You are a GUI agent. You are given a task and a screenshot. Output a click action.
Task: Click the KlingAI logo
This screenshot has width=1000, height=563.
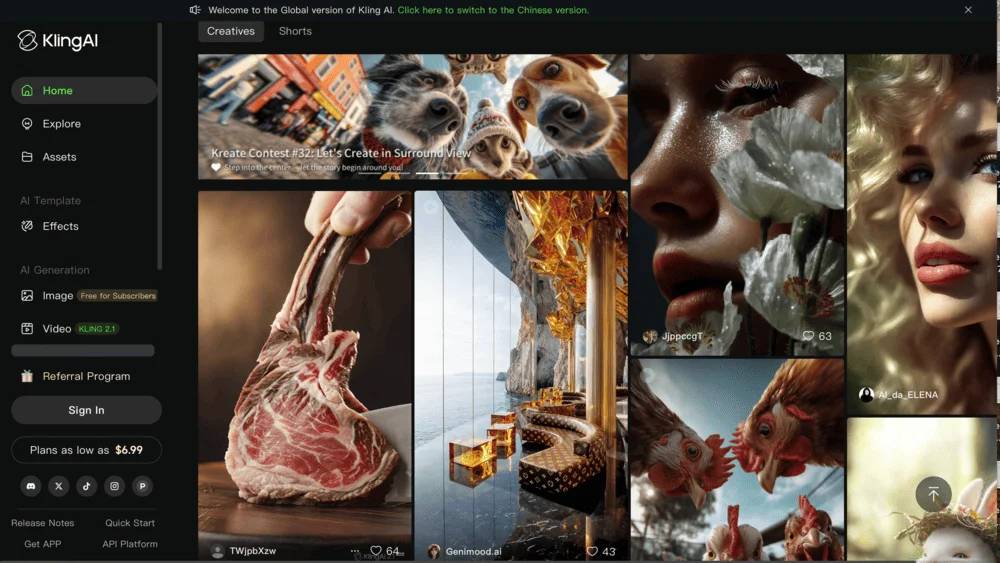(x=58, y=41)
